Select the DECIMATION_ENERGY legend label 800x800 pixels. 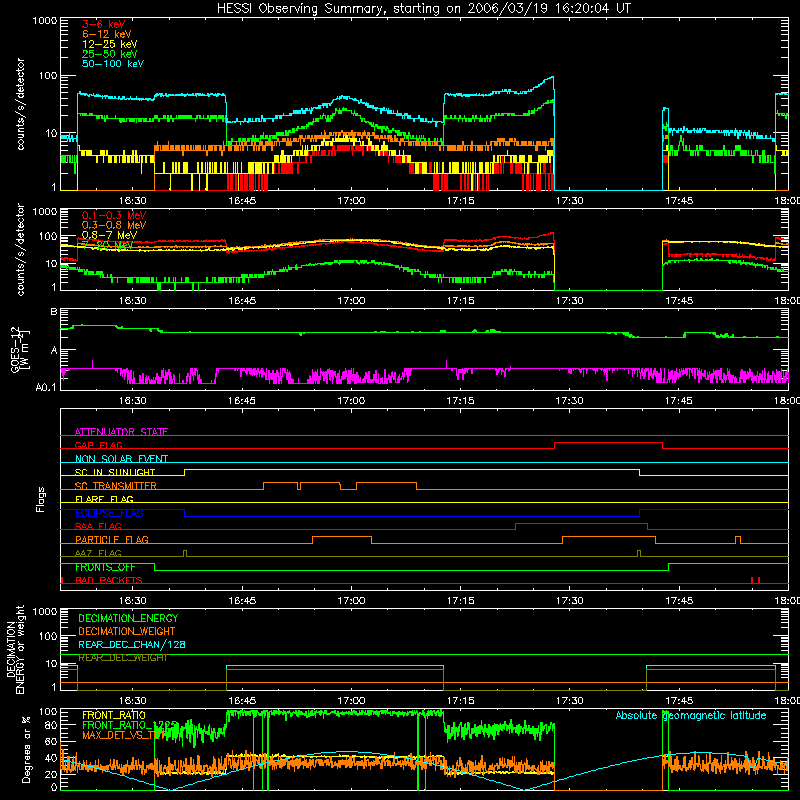point(128,618)
